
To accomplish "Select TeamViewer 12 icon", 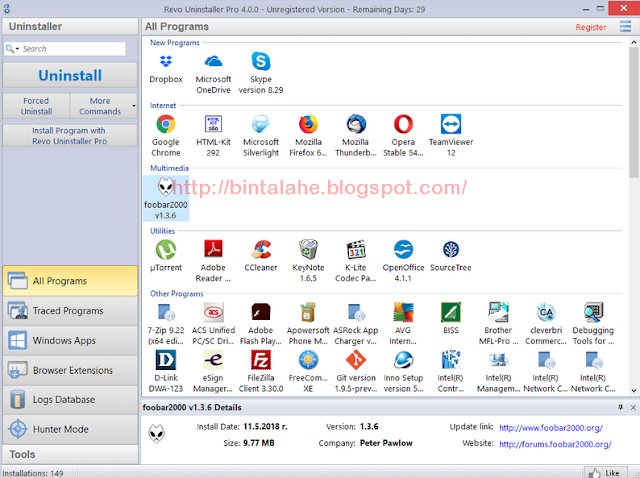I will (451, 125).
